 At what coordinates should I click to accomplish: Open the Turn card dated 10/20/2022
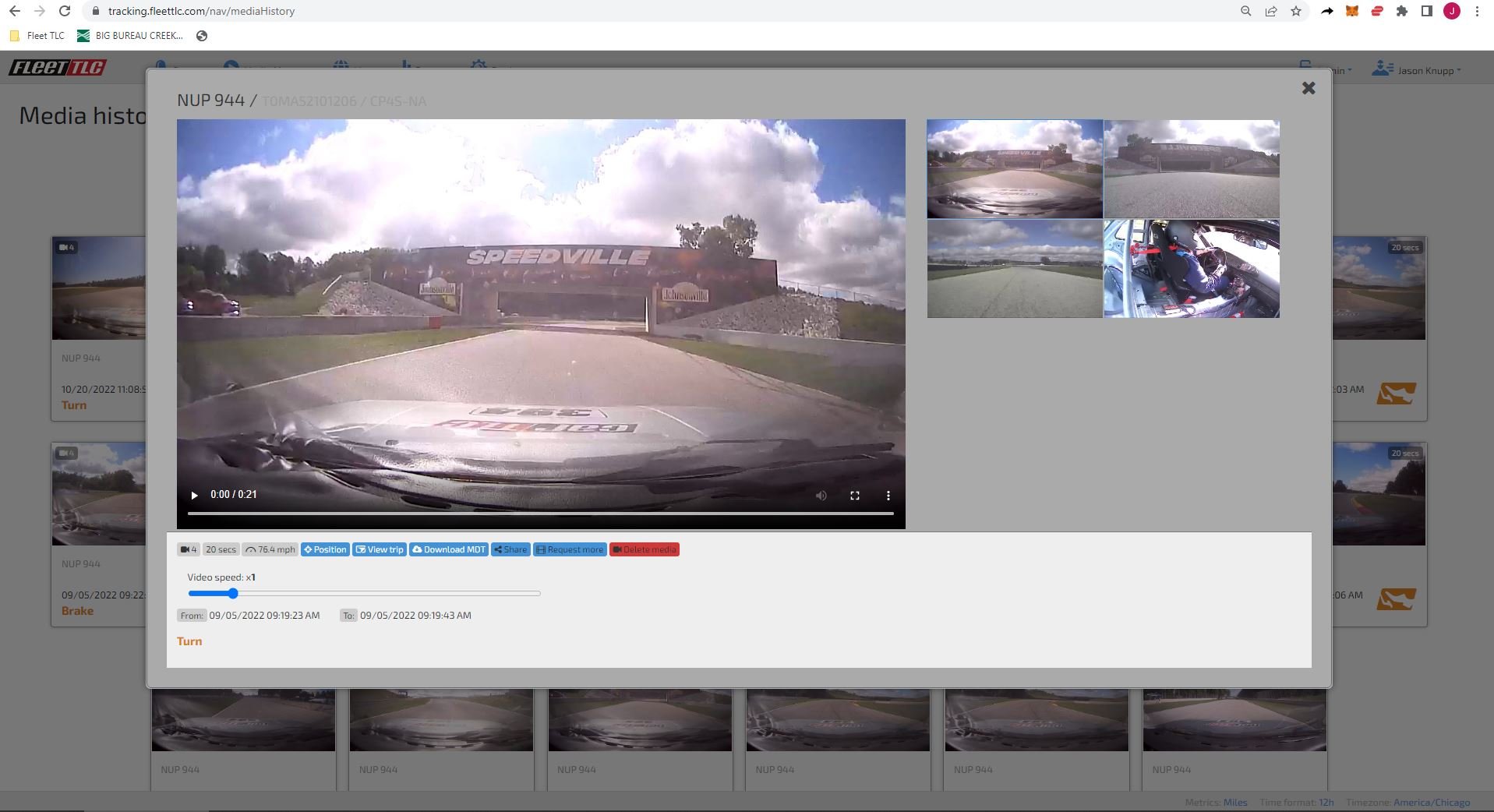pyautogui.click(x=98, y=329)
